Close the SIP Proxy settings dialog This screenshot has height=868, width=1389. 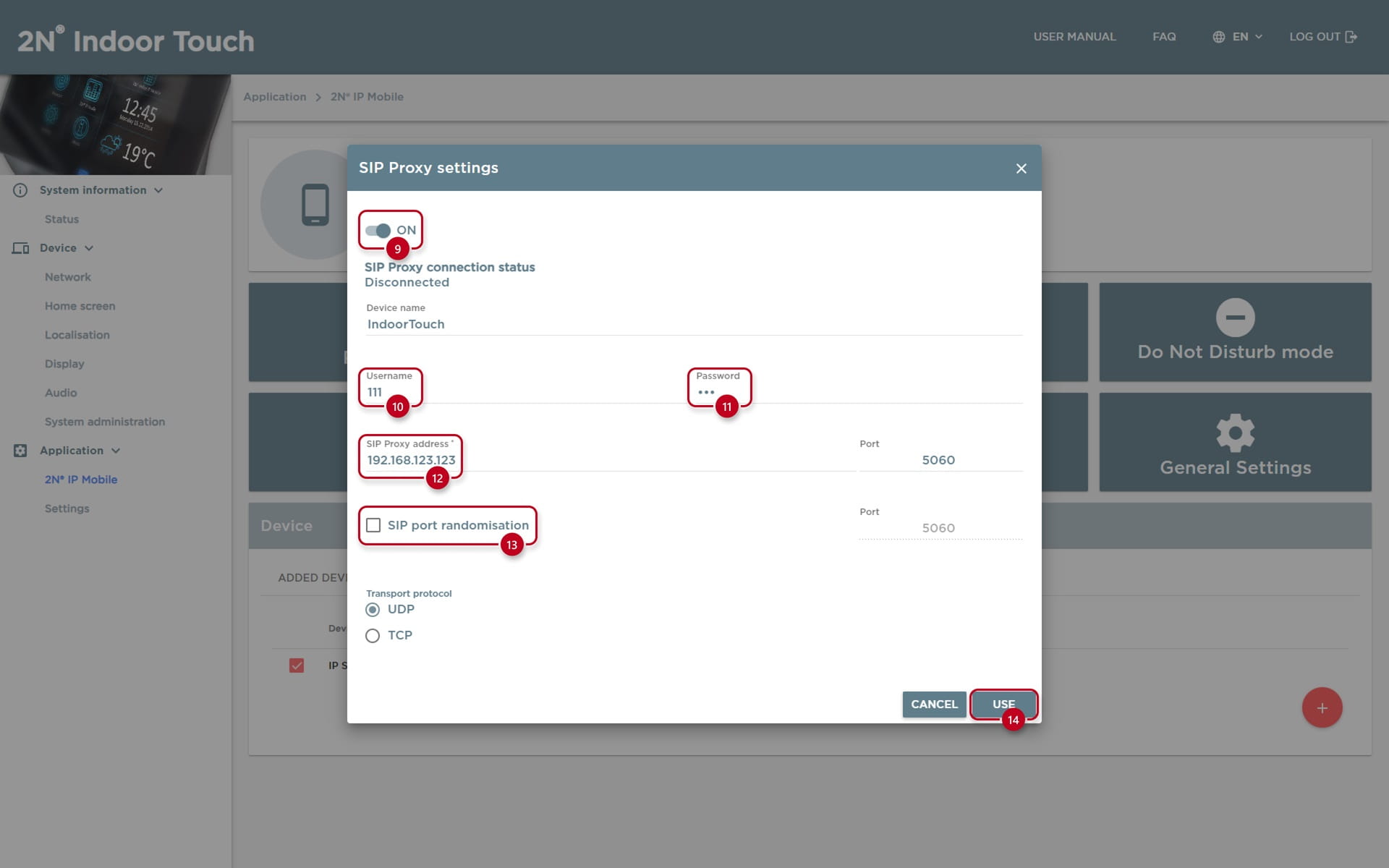1021,169
